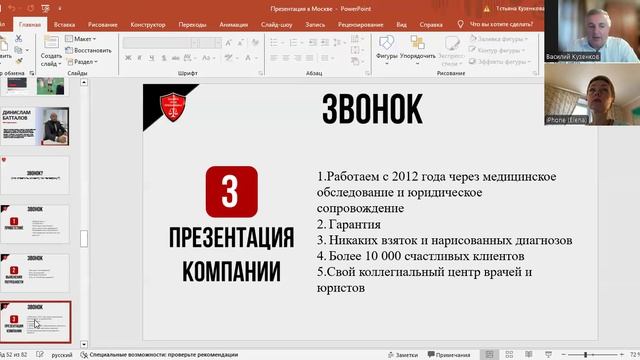Click the accessibility check status bar icon

(x=84, y=355)
